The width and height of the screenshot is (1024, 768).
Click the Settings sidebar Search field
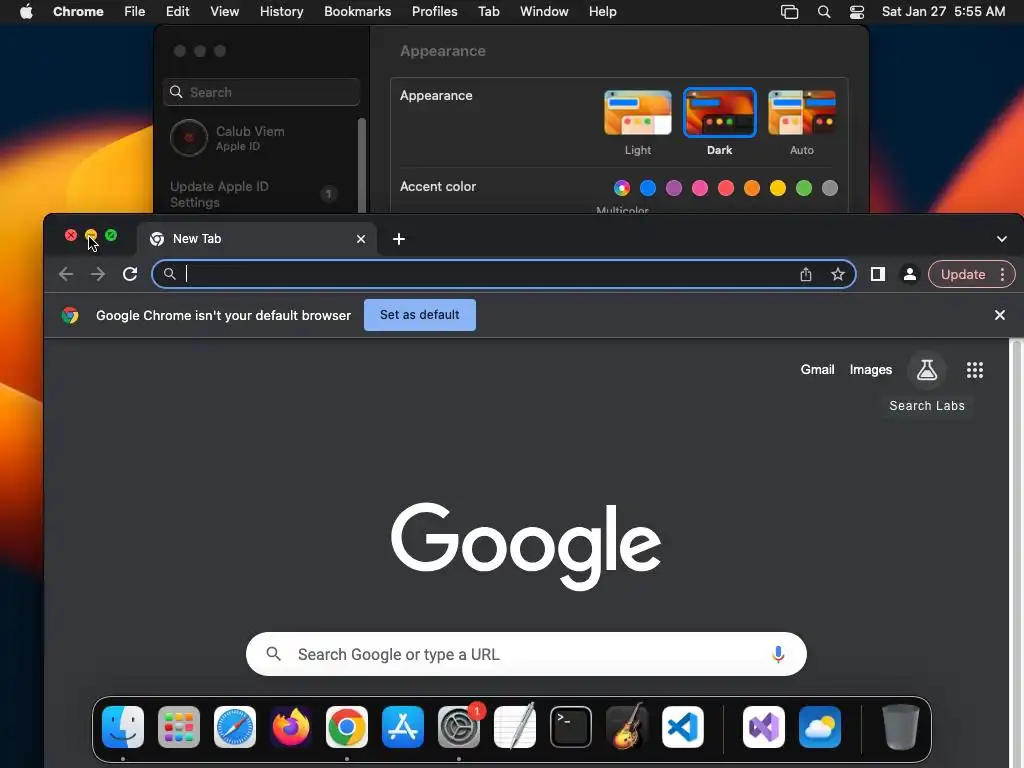(x=261, y=92)
